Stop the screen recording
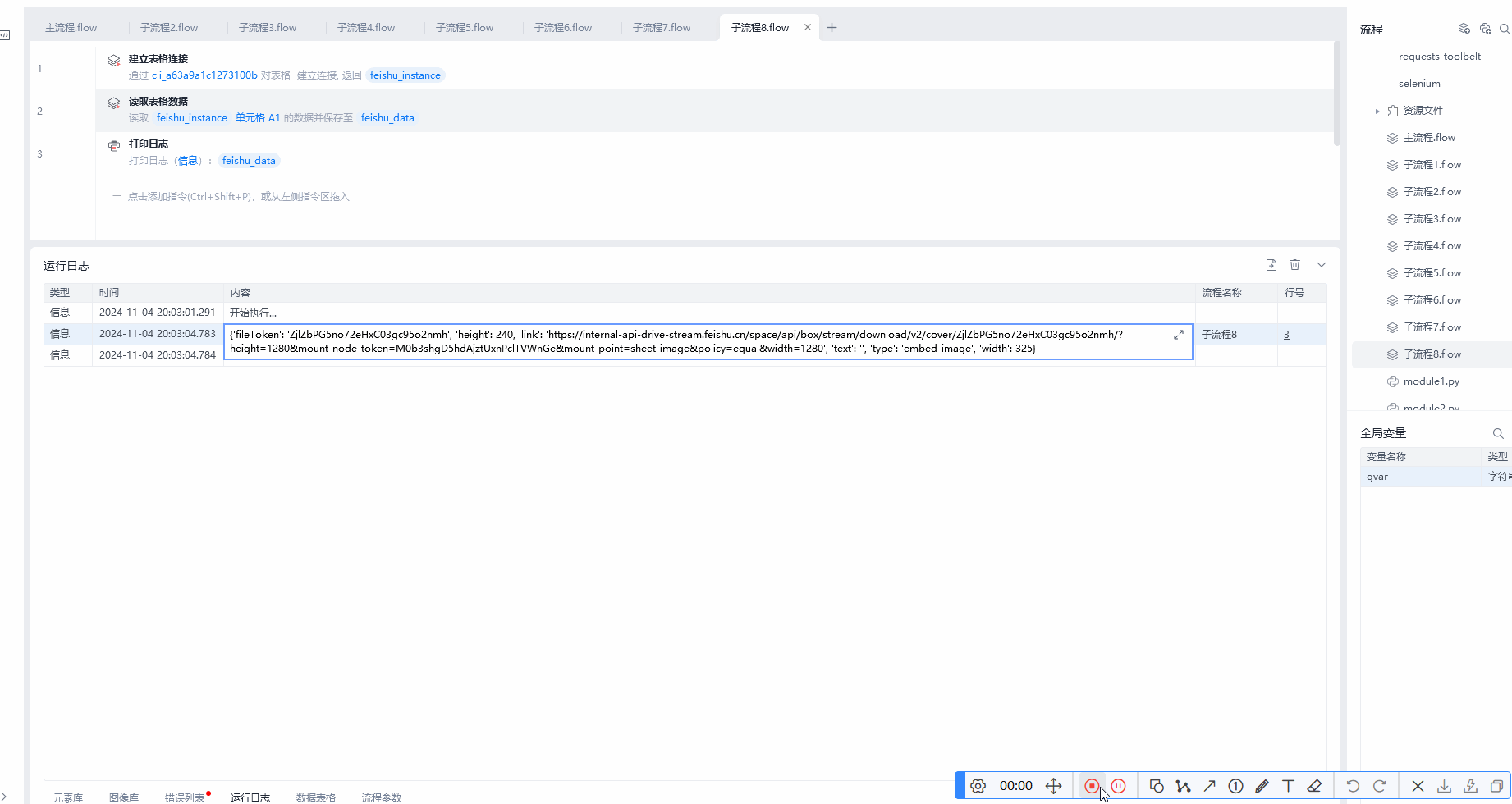Viewport: 1512px width, 804px height. tap(1091, 786)
